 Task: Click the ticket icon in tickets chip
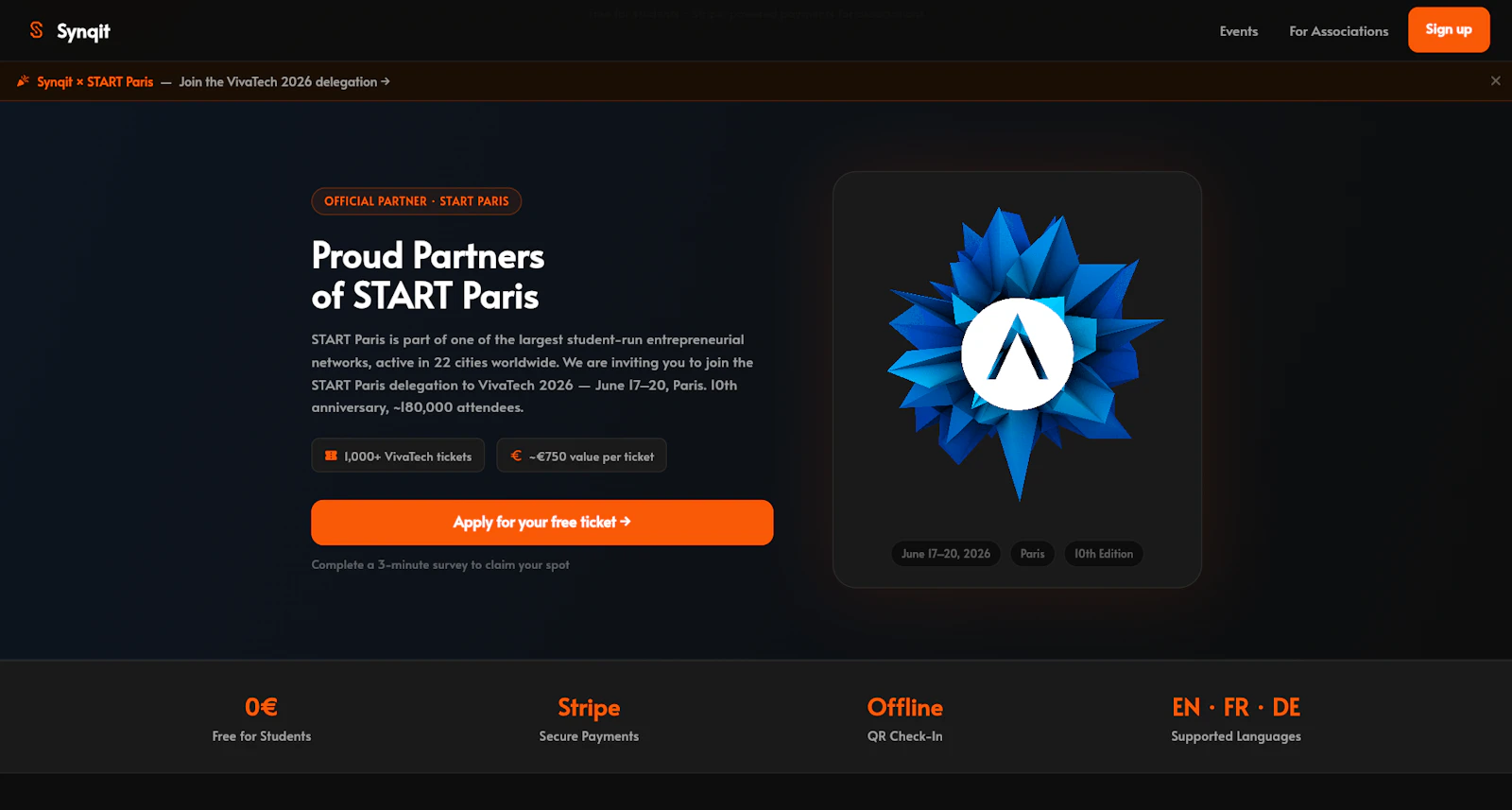[x=331, y=456]
